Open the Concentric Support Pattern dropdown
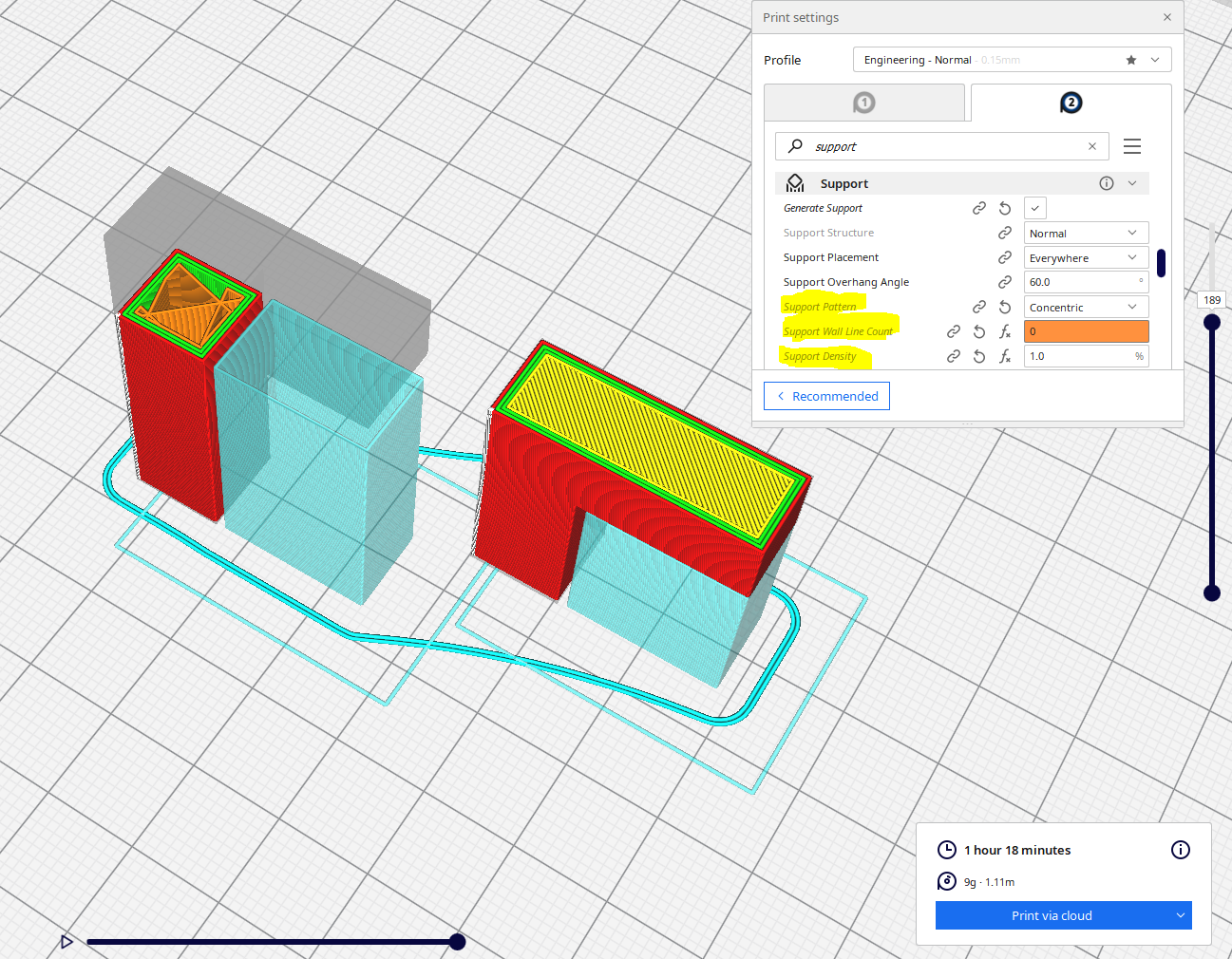The height and width of the screenshot is (959, 1232). coord(1086,306)
